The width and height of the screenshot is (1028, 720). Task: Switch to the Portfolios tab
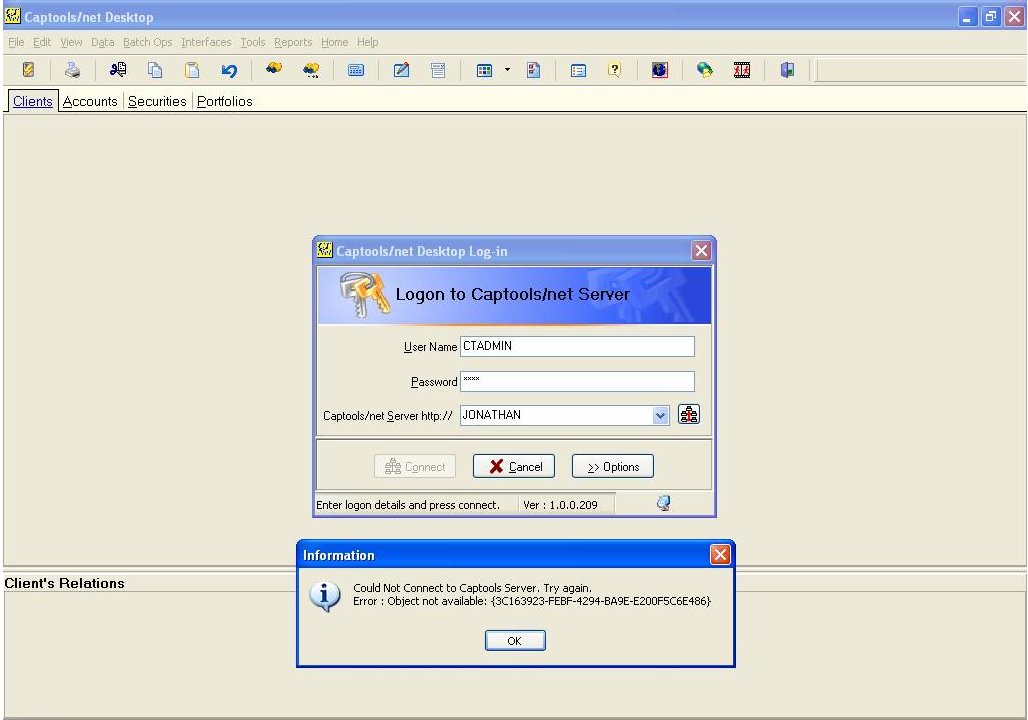224,101
